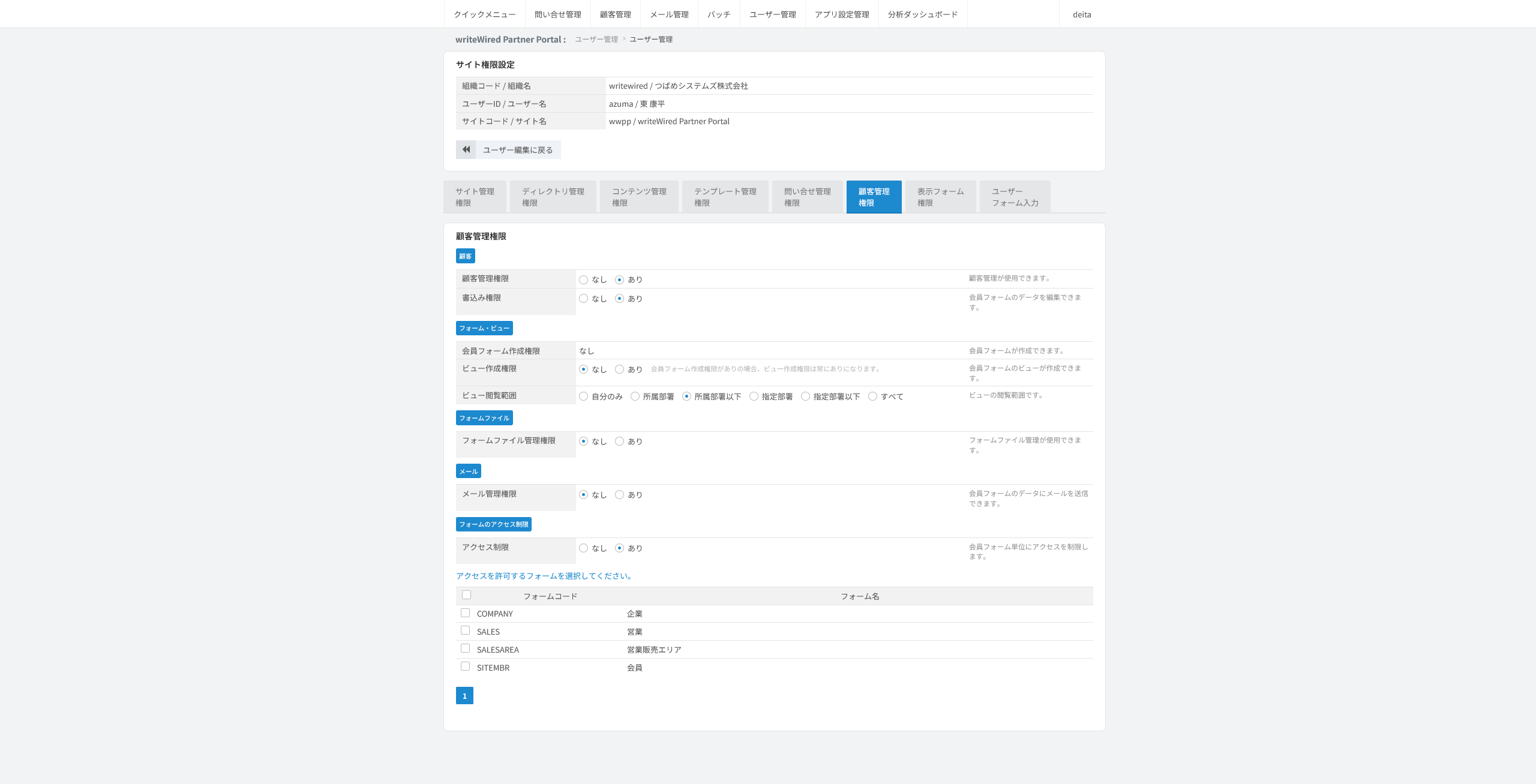Click the 営業販売エリア form name cell

pyautogui.click(x=654, y=650)
